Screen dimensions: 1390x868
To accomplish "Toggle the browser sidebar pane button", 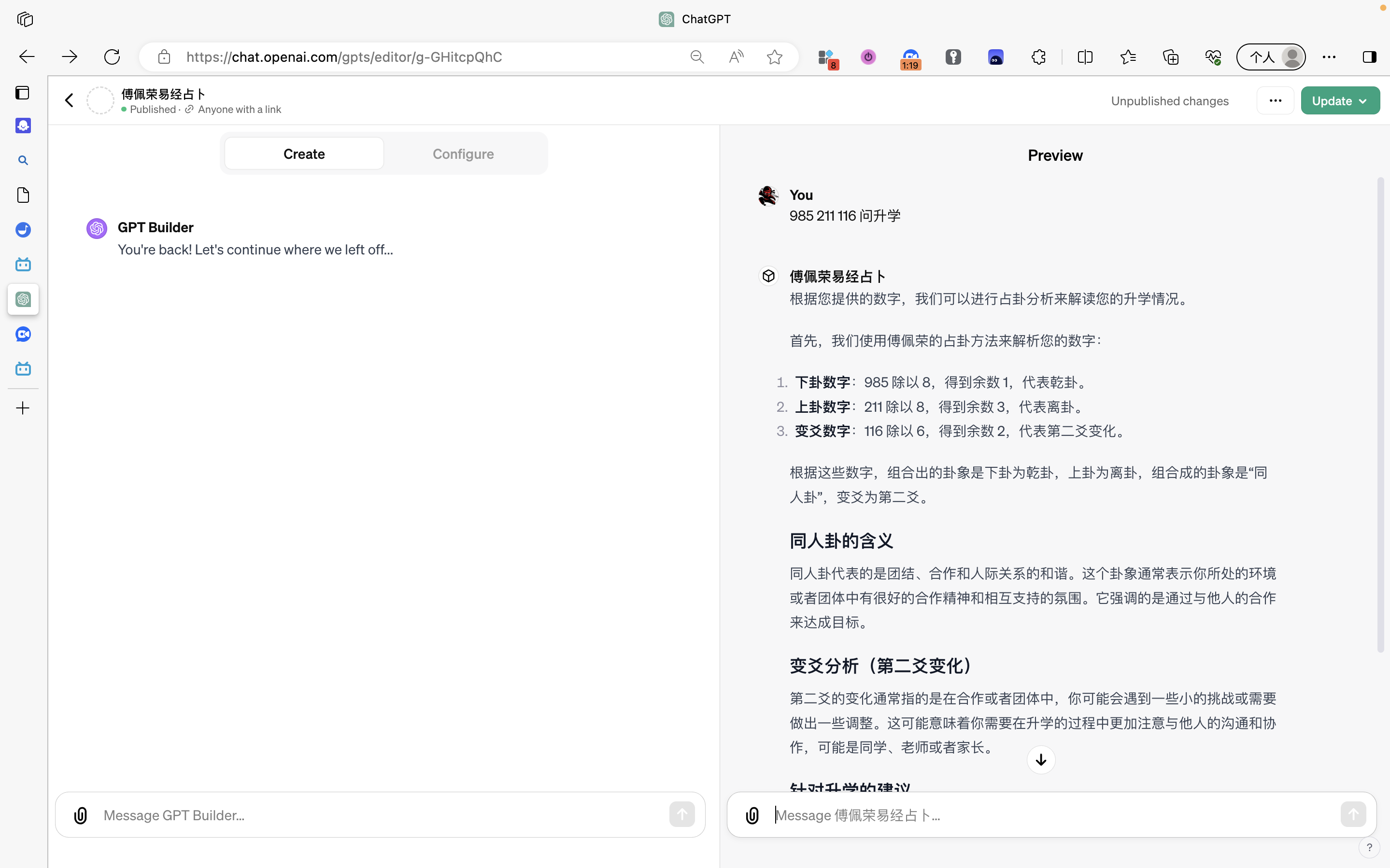I will pos(1369,57).
